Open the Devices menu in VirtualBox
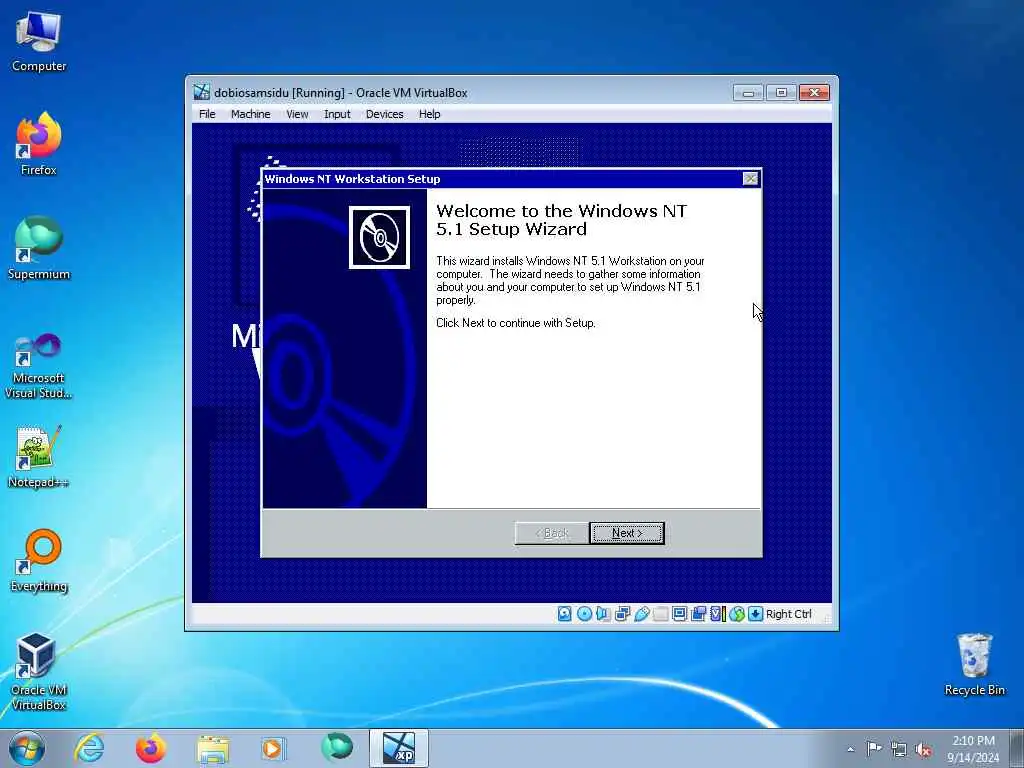The width and height of the screenshot is (1024, 768). (385, 114)
